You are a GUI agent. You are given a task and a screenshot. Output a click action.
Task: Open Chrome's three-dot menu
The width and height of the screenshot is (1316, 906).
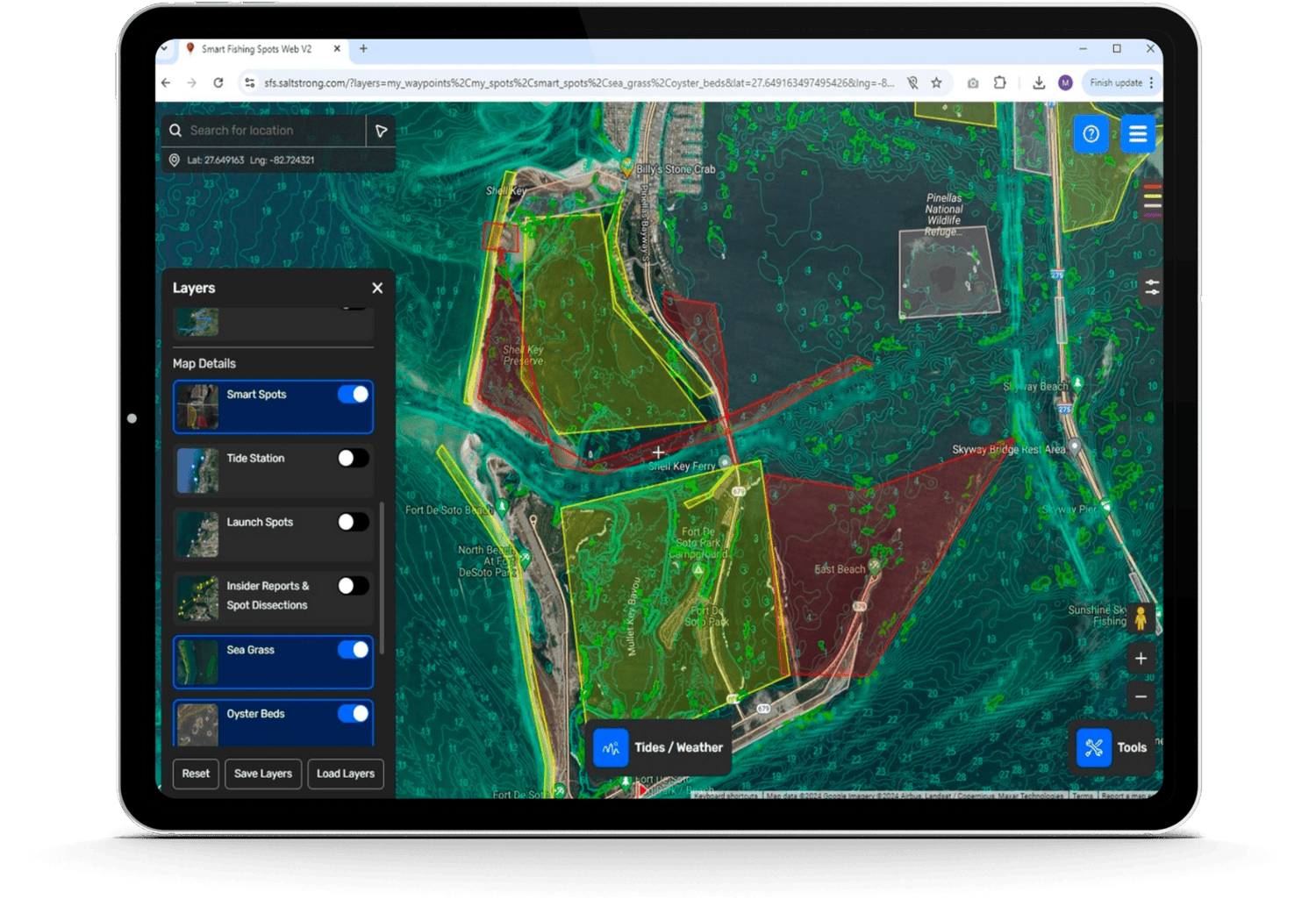1151,83
